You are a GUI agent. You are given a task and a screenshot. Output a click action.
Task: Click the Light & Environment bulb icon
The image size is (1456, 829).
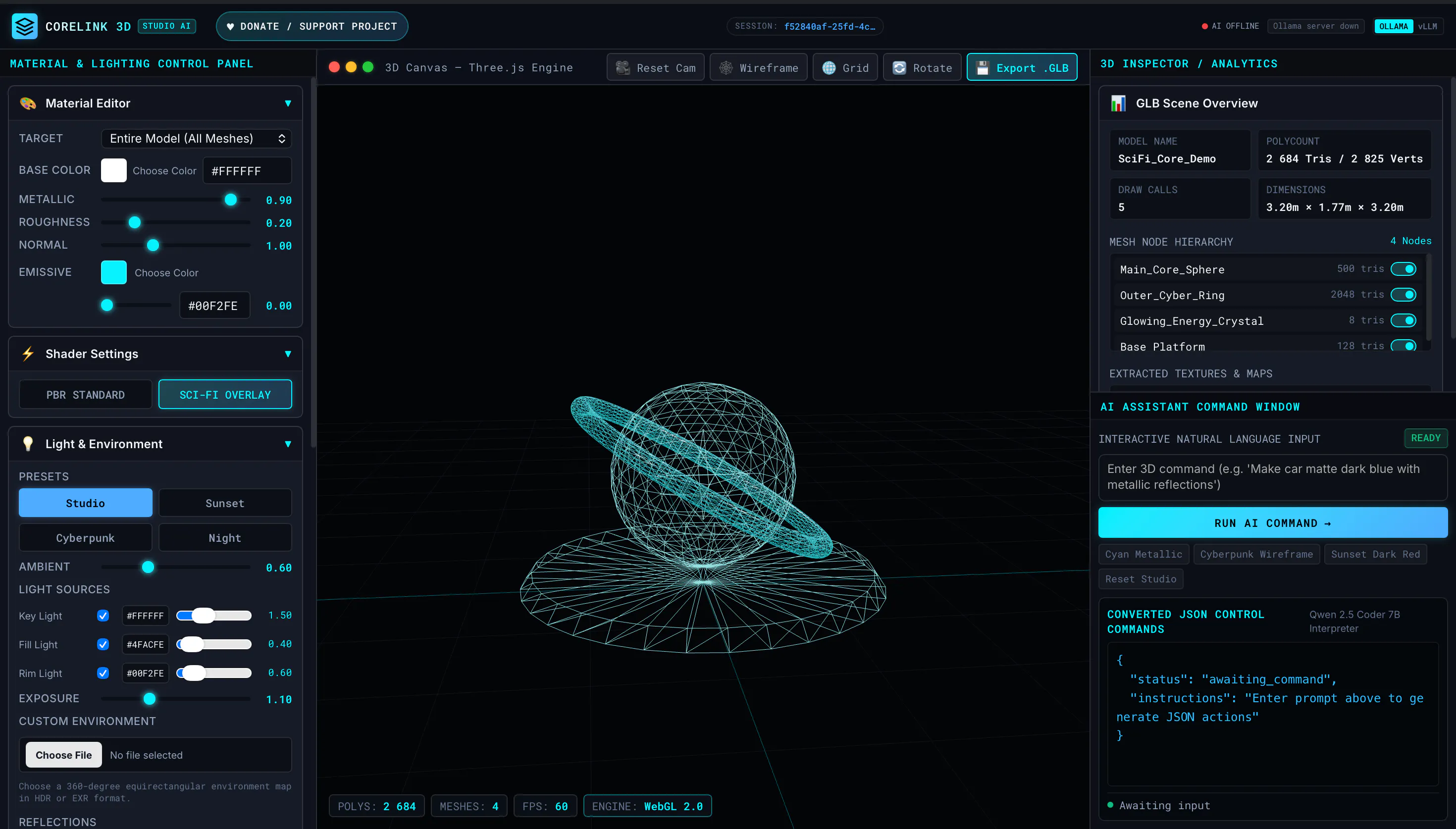point(28,444)
